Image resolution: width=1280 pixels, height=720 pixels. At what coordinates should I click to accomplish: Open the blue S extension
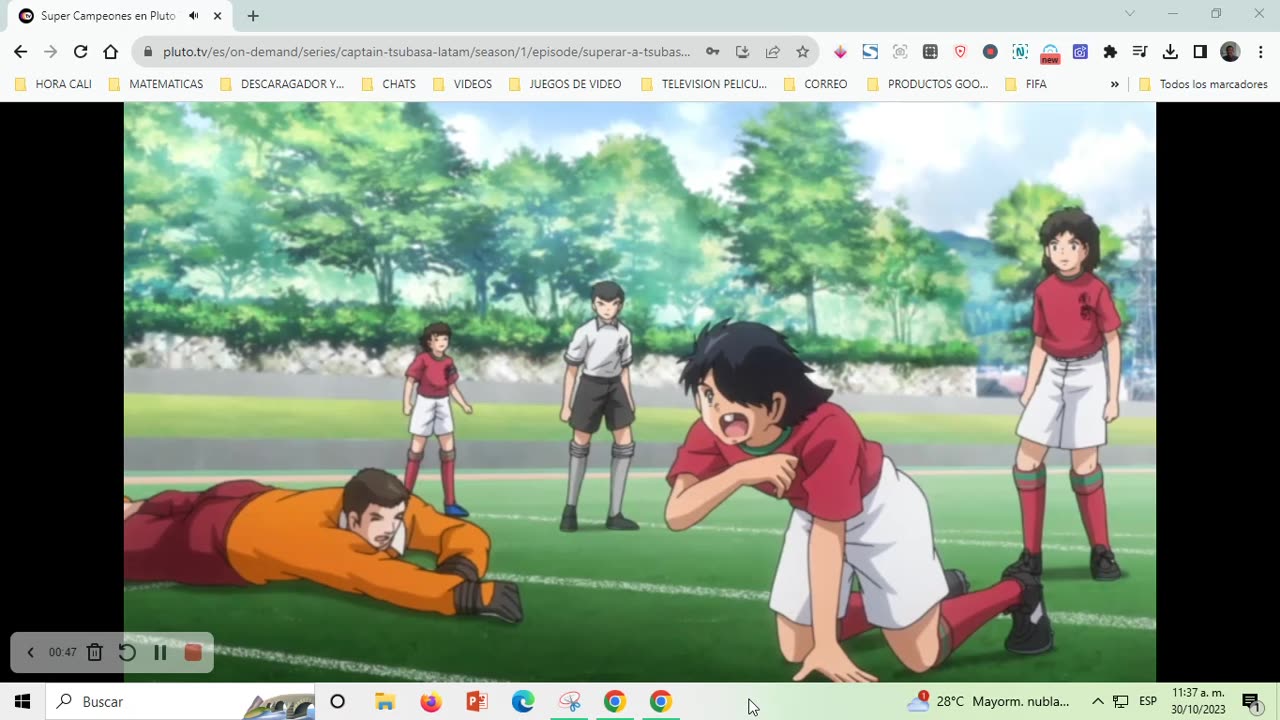tap(870, 52)
